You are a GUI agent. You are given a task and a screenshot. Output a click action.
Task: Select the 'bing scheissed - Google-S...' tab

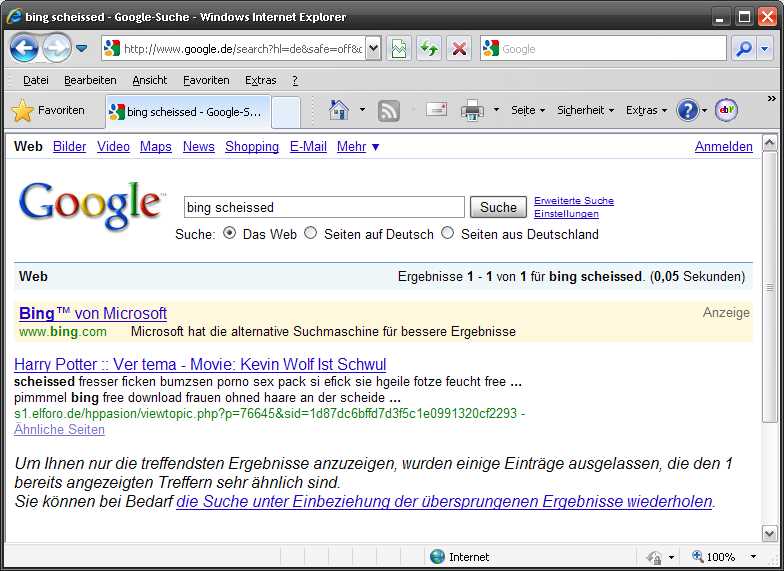[x=188, y=112]
